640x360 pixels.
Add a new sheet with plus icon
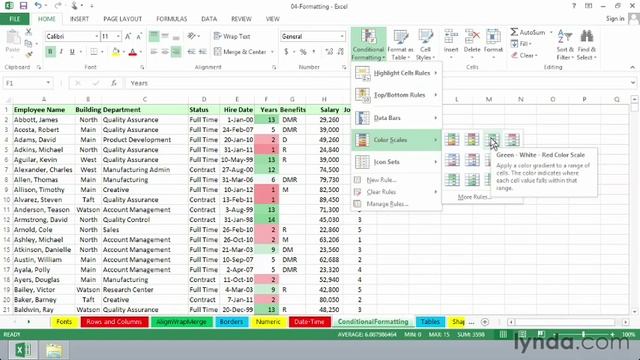pyautogui.click(x=484, y=322)
